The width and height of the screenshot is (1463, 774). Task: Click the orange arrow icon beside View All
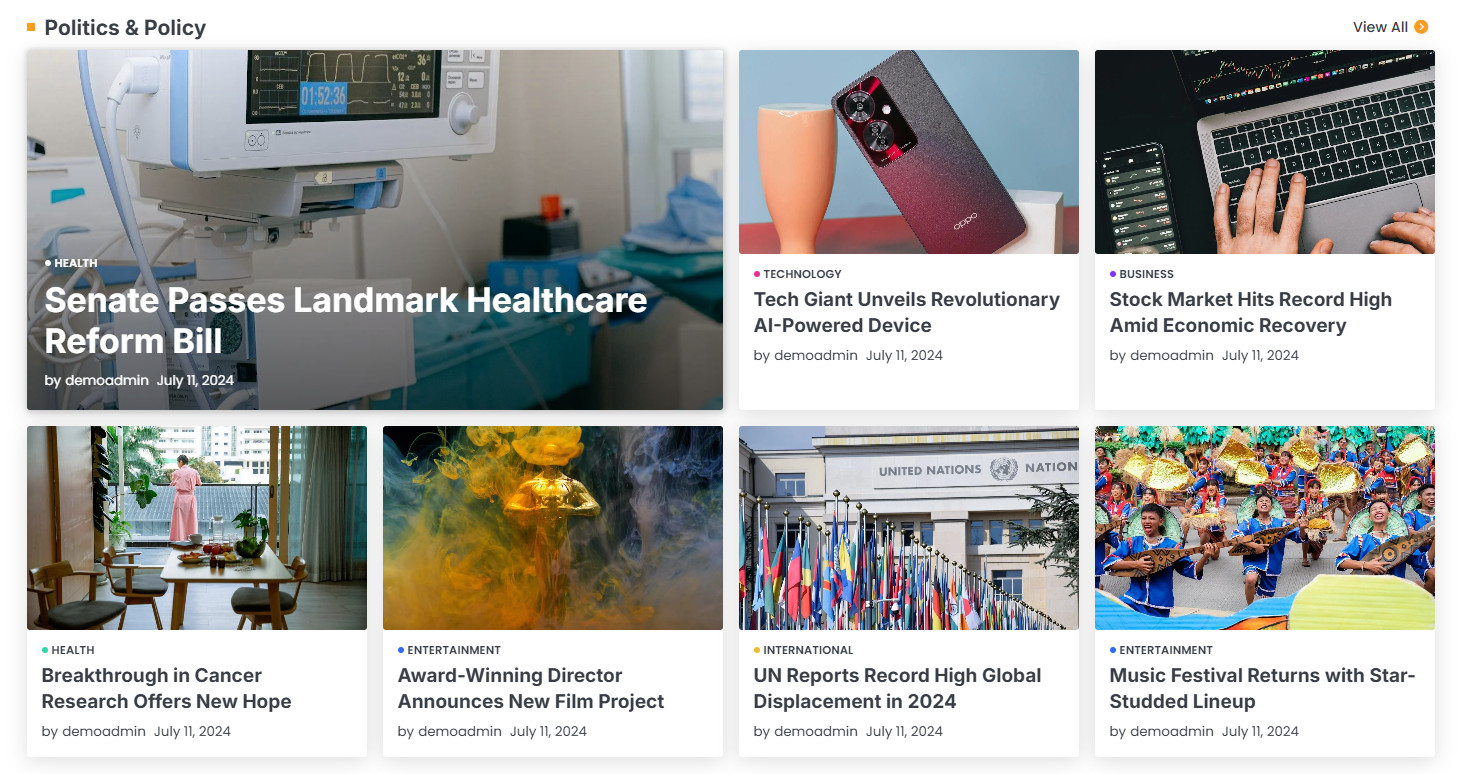tap(1421, 27)
